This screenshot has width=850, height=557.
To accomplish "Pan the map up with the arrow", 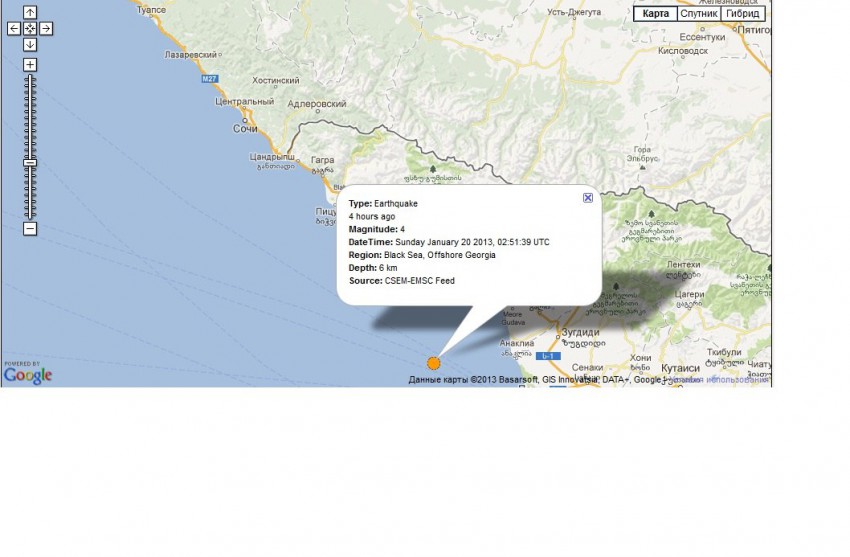I will 30,13.
